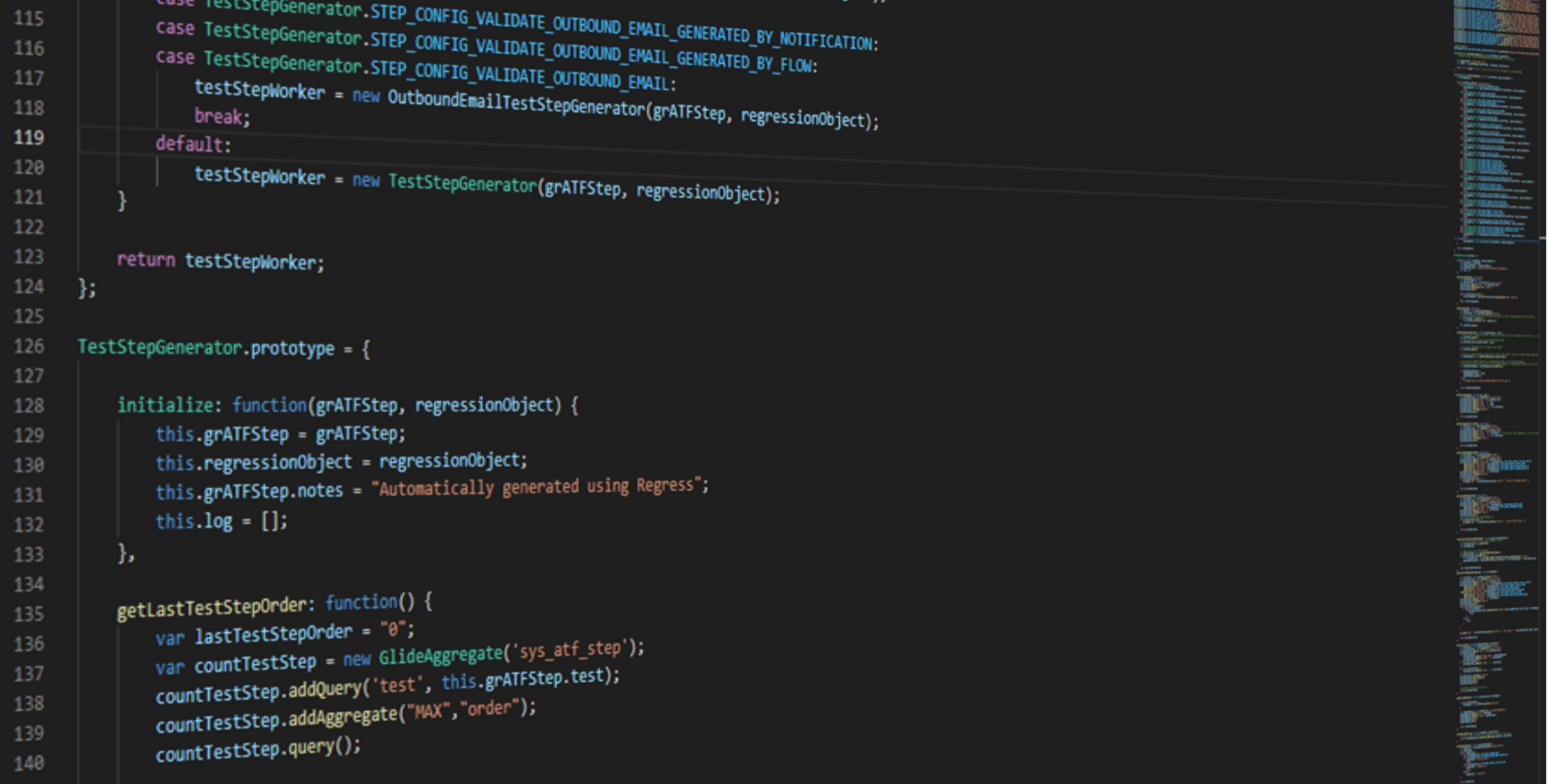The height and width of the screenshot is (784, 1549).
Task: Click 'this.log' on line 132
Action: point(194,521)
